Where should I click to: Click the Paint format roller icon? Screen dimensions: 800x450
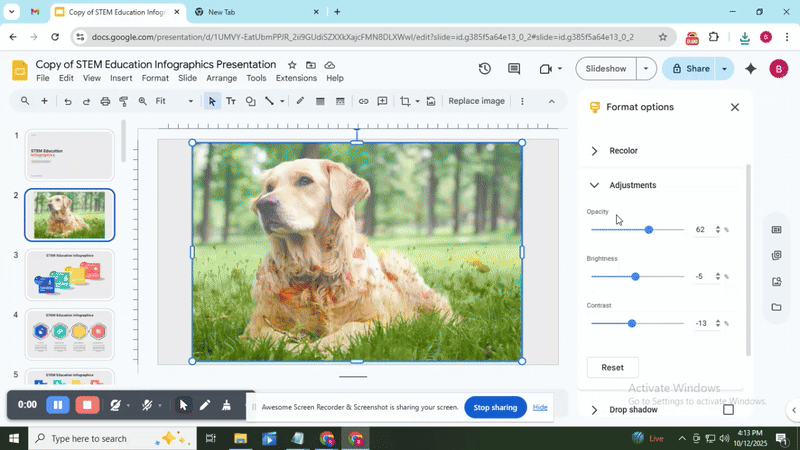coord(124,101)
